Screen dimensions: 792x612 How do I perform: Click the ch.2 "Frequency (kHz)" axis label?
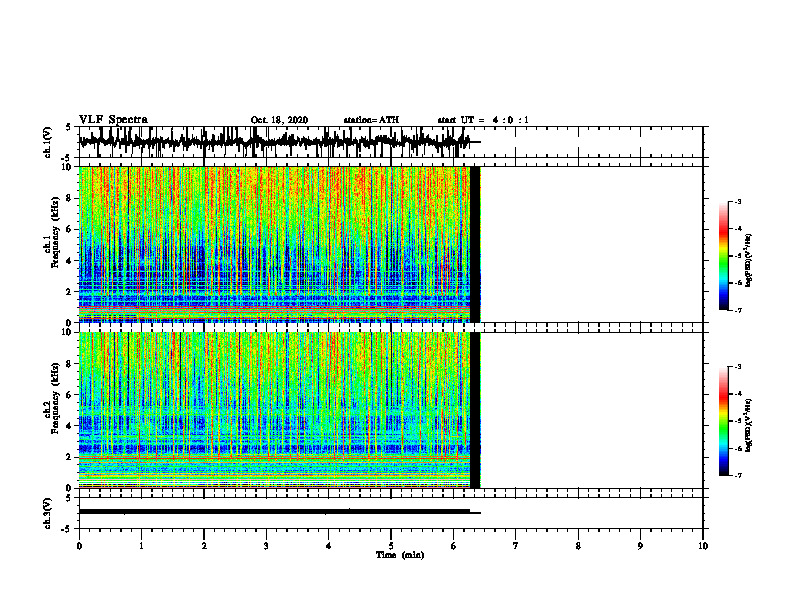(x=55, y=398)
